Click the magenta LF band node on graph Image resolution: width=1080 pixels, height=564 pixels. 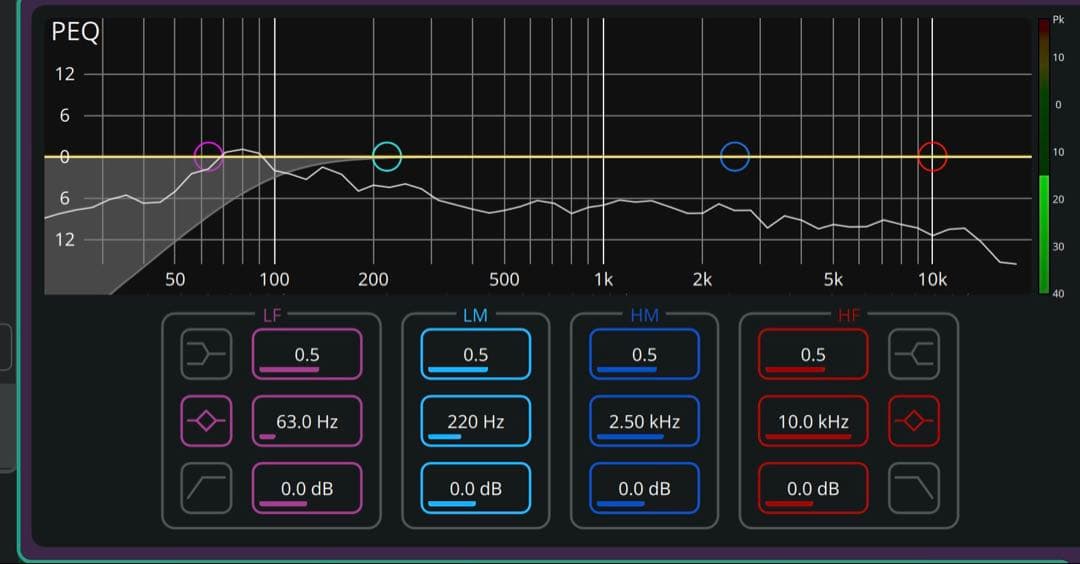tap(208, 156)
